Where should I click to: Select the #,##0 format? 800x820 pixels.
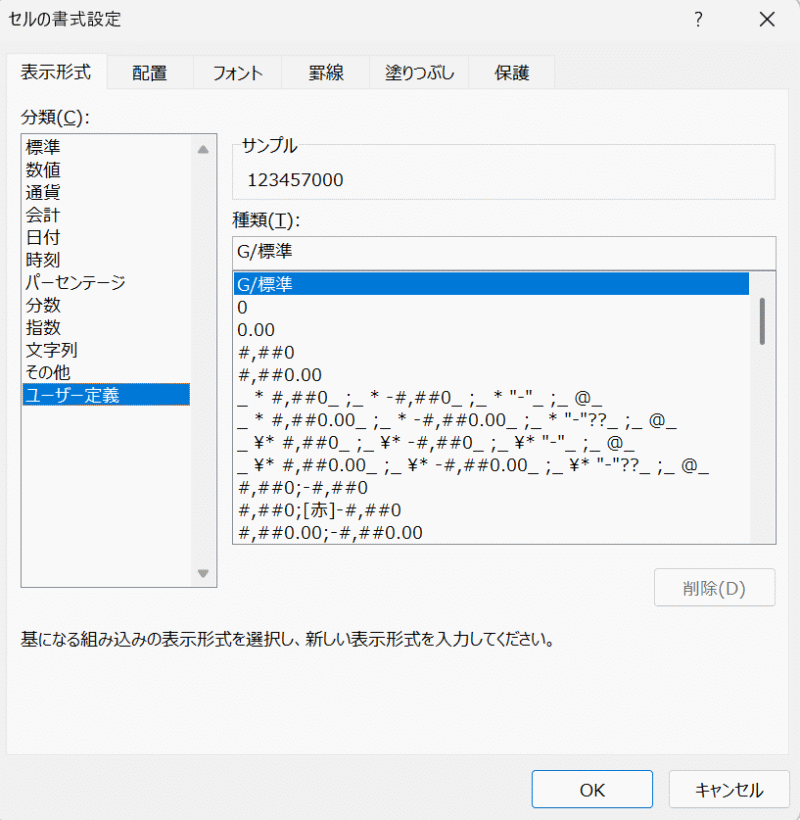491,352
